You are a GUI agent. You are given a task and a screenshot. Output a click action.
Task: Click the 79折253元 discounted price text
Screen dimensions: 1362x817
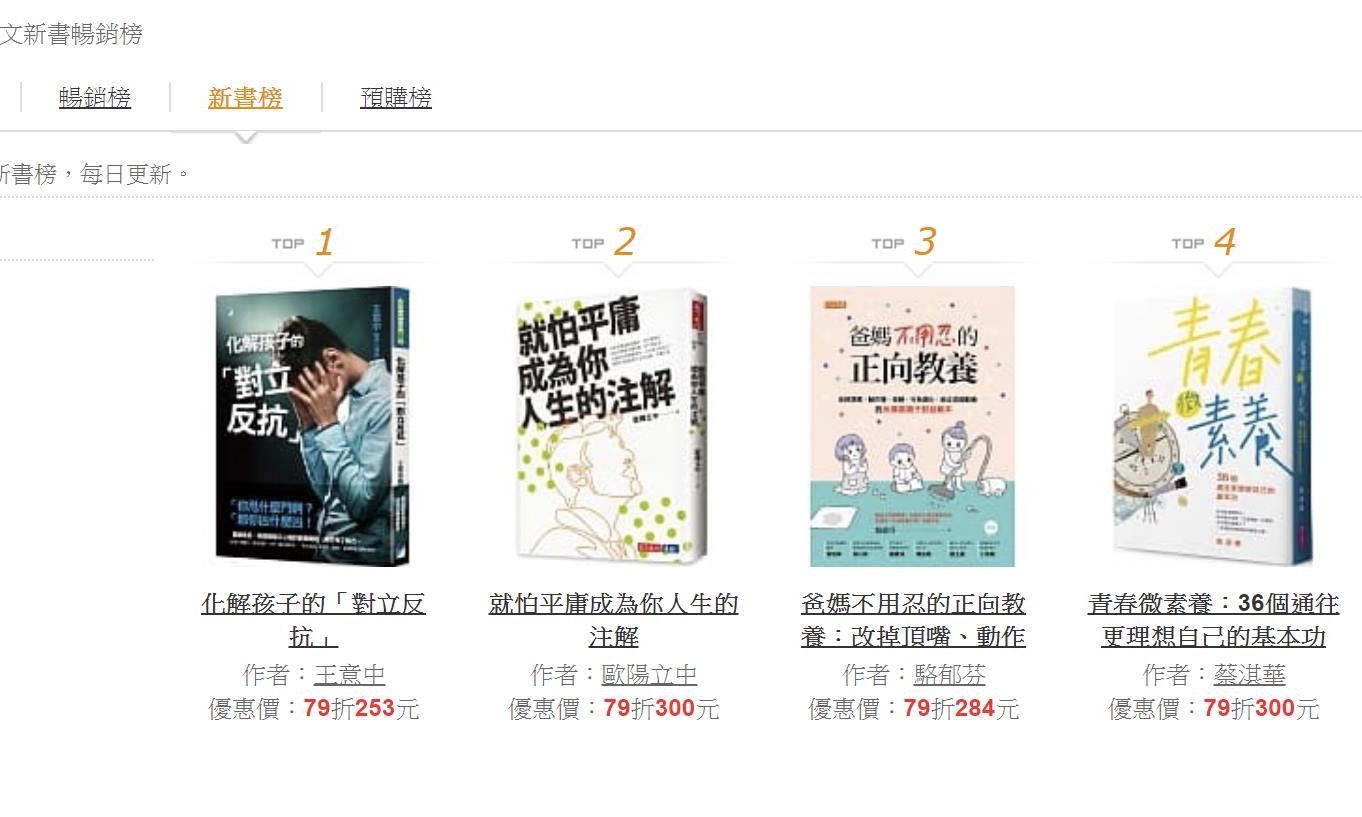(x=361, y=709)
